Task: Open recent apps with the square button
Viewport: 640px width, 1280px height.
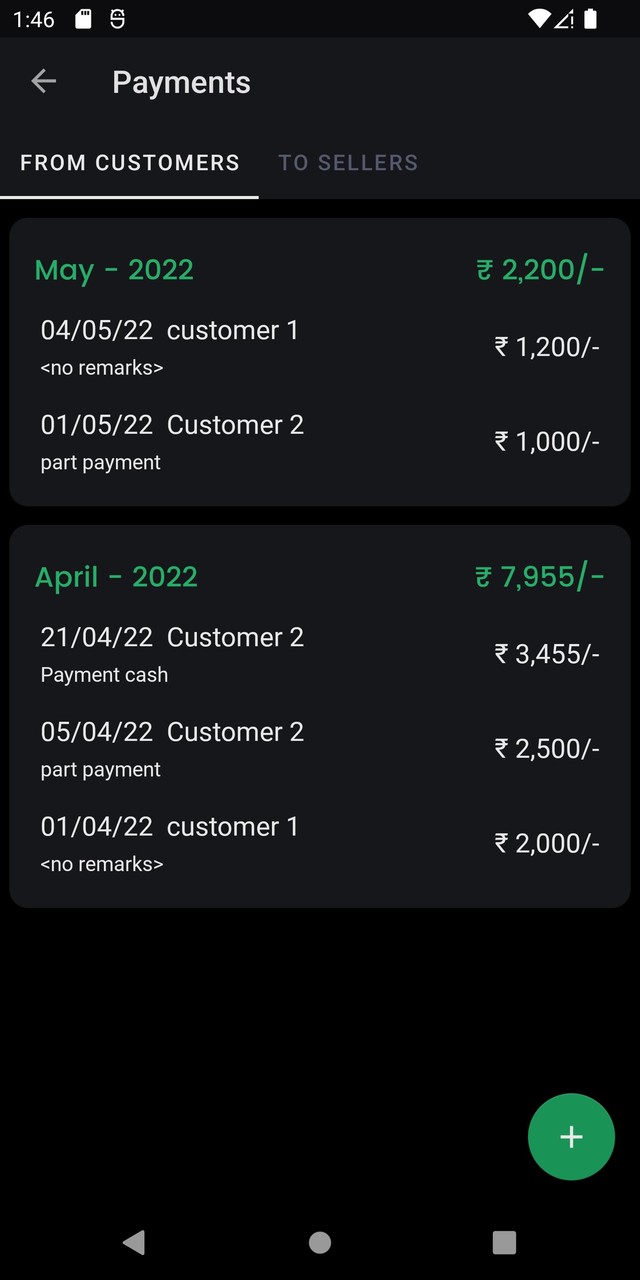Action: [504, 1242]
